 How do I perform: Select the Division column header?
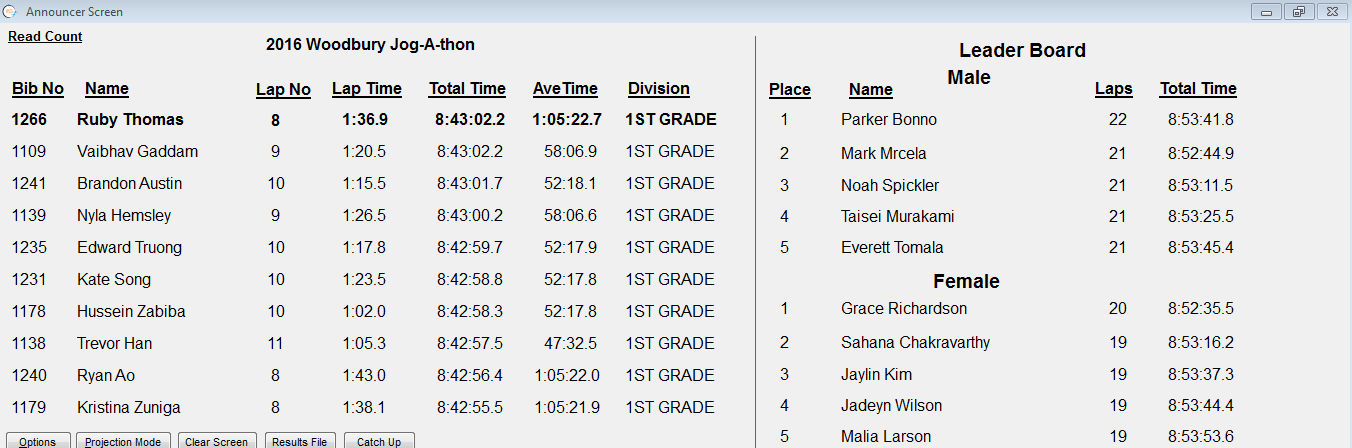(x=659, y=89)
